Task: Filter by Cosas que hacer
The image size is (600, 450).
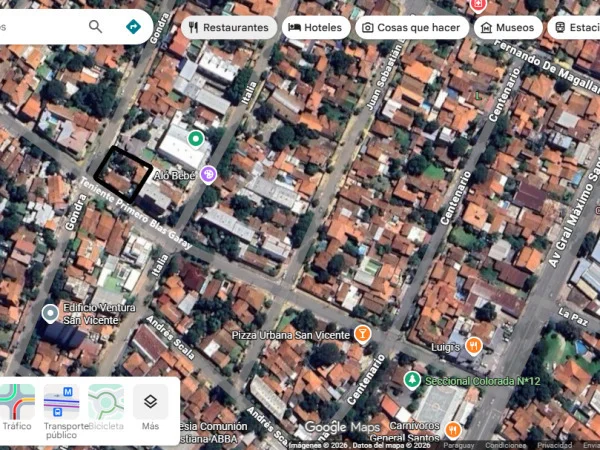Action: coord(411,28)
